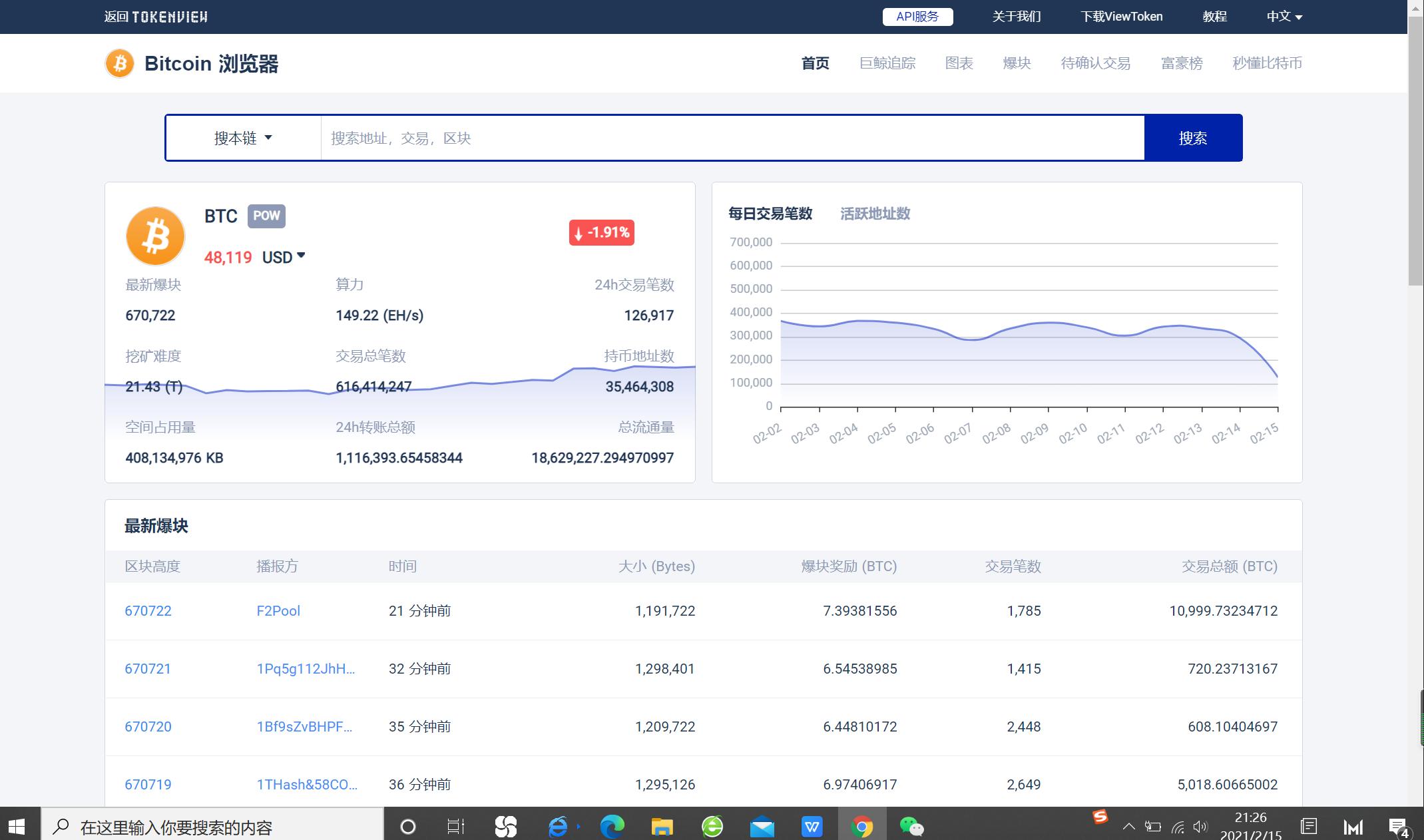Open File Explorer from the taskbar
Viewport: 1424px width, 840px height.
(662, 827)
